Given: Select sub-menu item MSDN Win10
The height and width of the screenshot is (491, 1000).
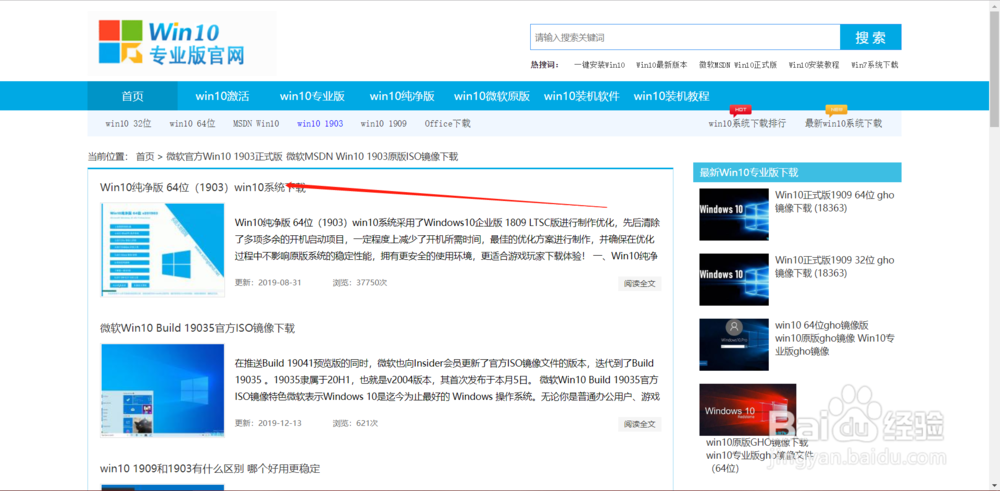Looking at the screenshot, I should (x=256, y=124).
